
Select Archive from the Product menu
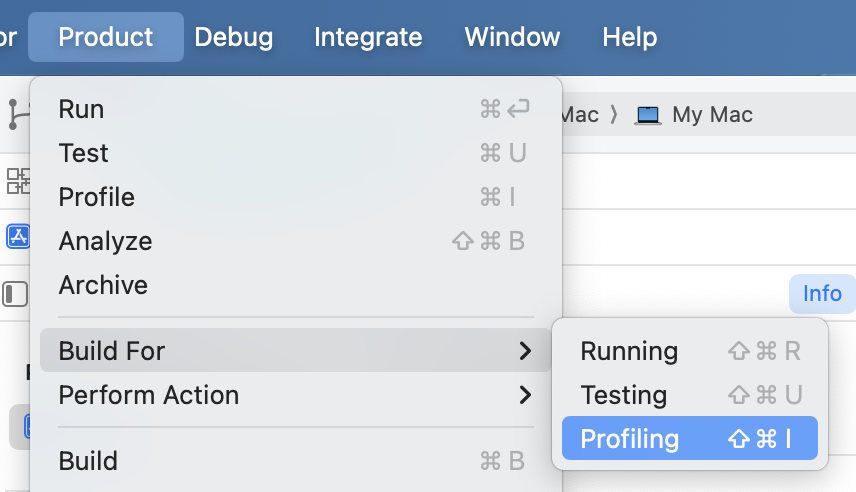[x=103, y=285]
